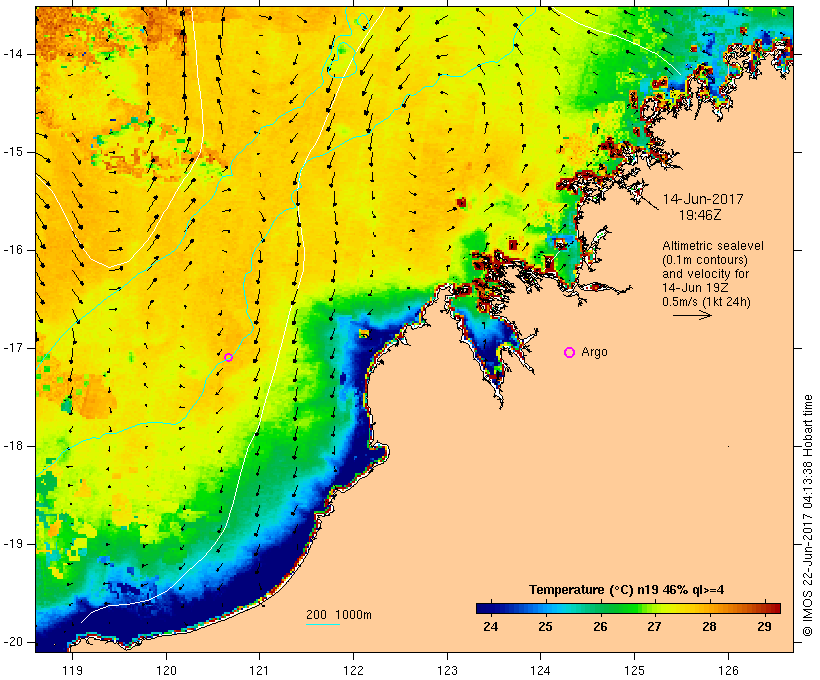Click the latitude label '-17'
The image size is (820, 680).
pyautogui.click(x=13, y=348)
